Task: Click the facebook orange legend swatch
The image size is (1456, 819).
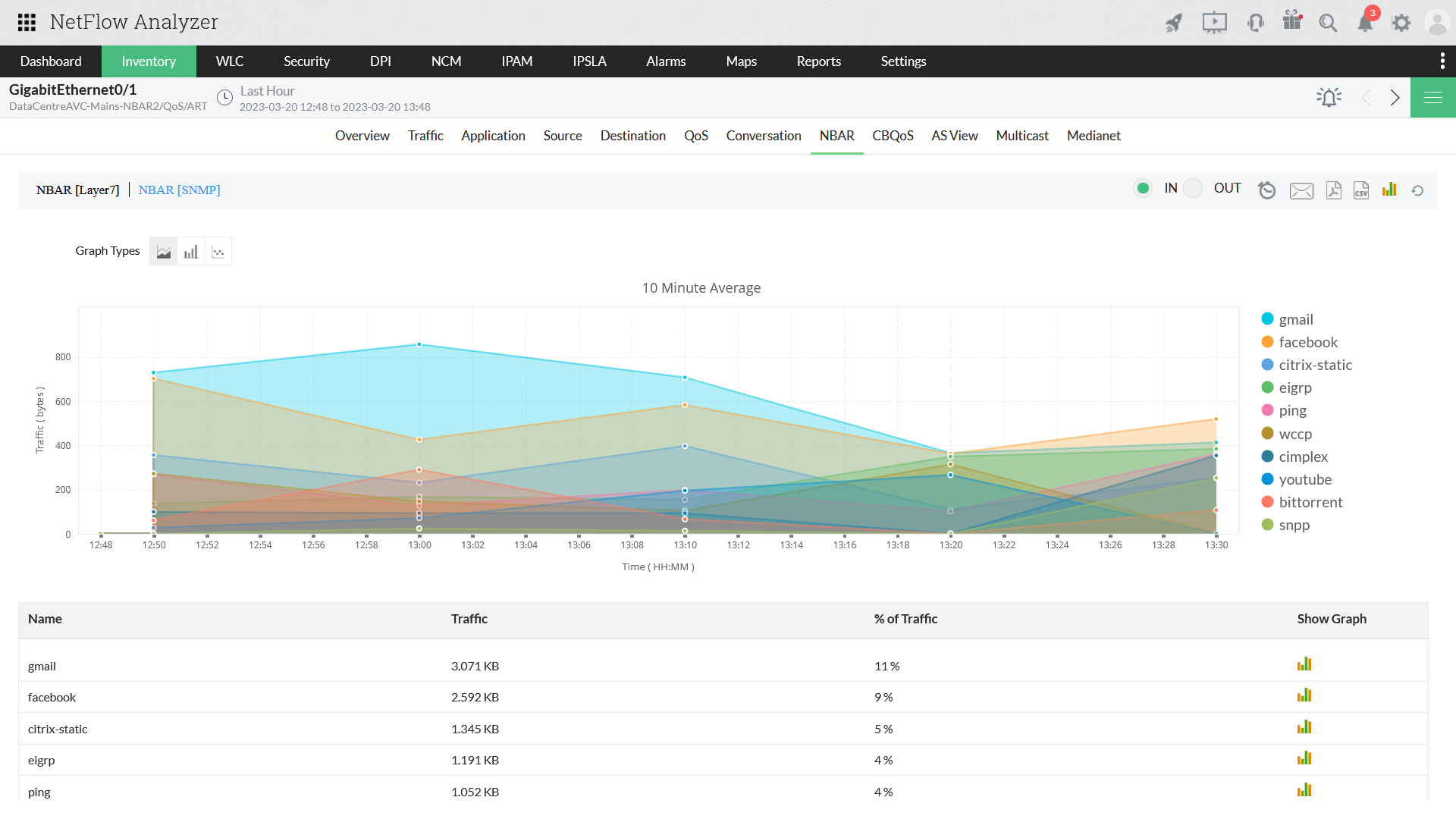Action: (1267, 342)
